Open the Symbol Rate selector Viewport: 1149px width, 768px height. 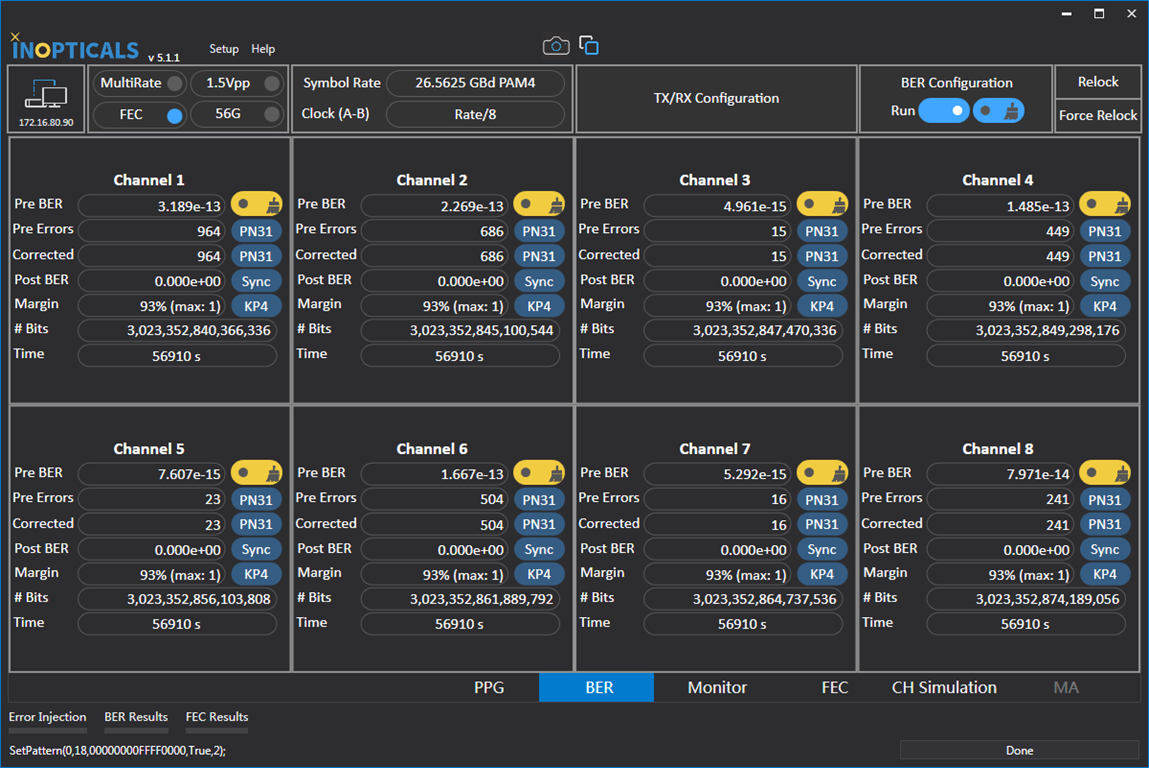475,84
